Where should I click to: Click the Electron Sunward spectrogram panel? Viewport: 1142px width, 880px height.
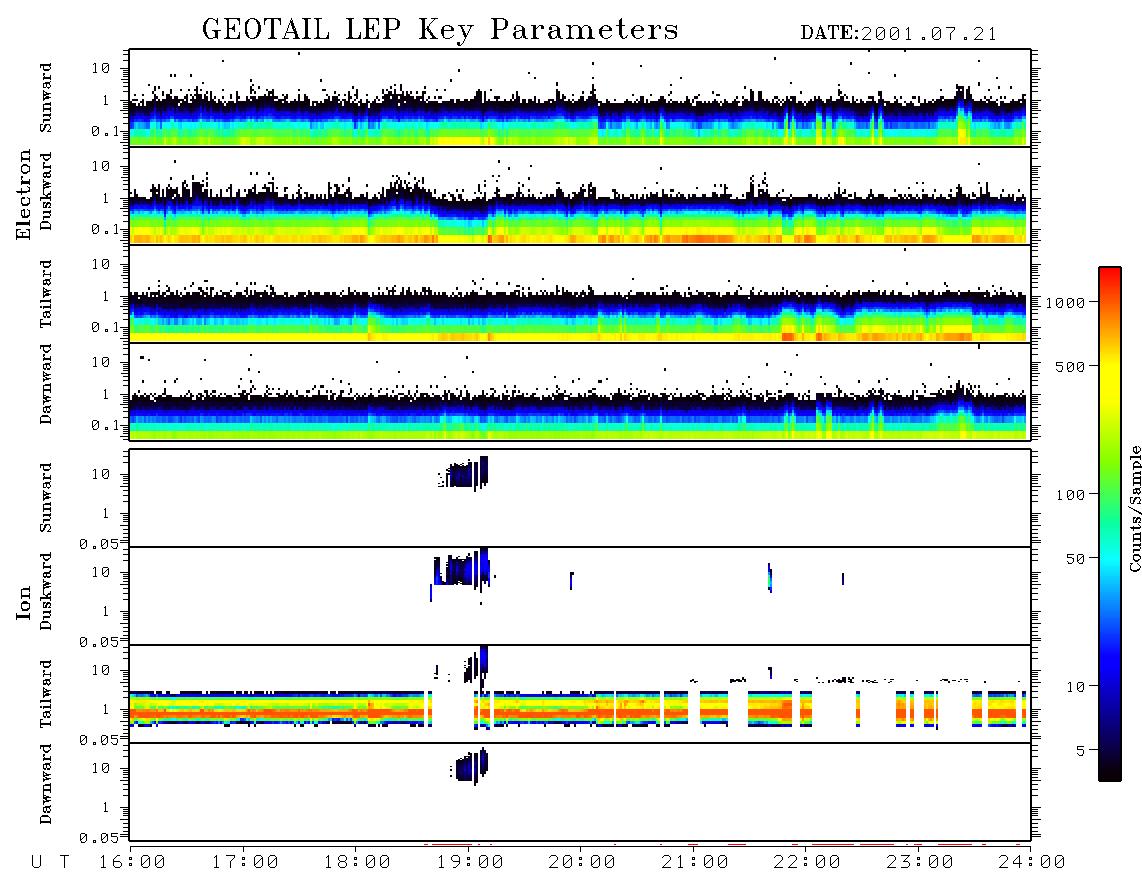point(580,98)
